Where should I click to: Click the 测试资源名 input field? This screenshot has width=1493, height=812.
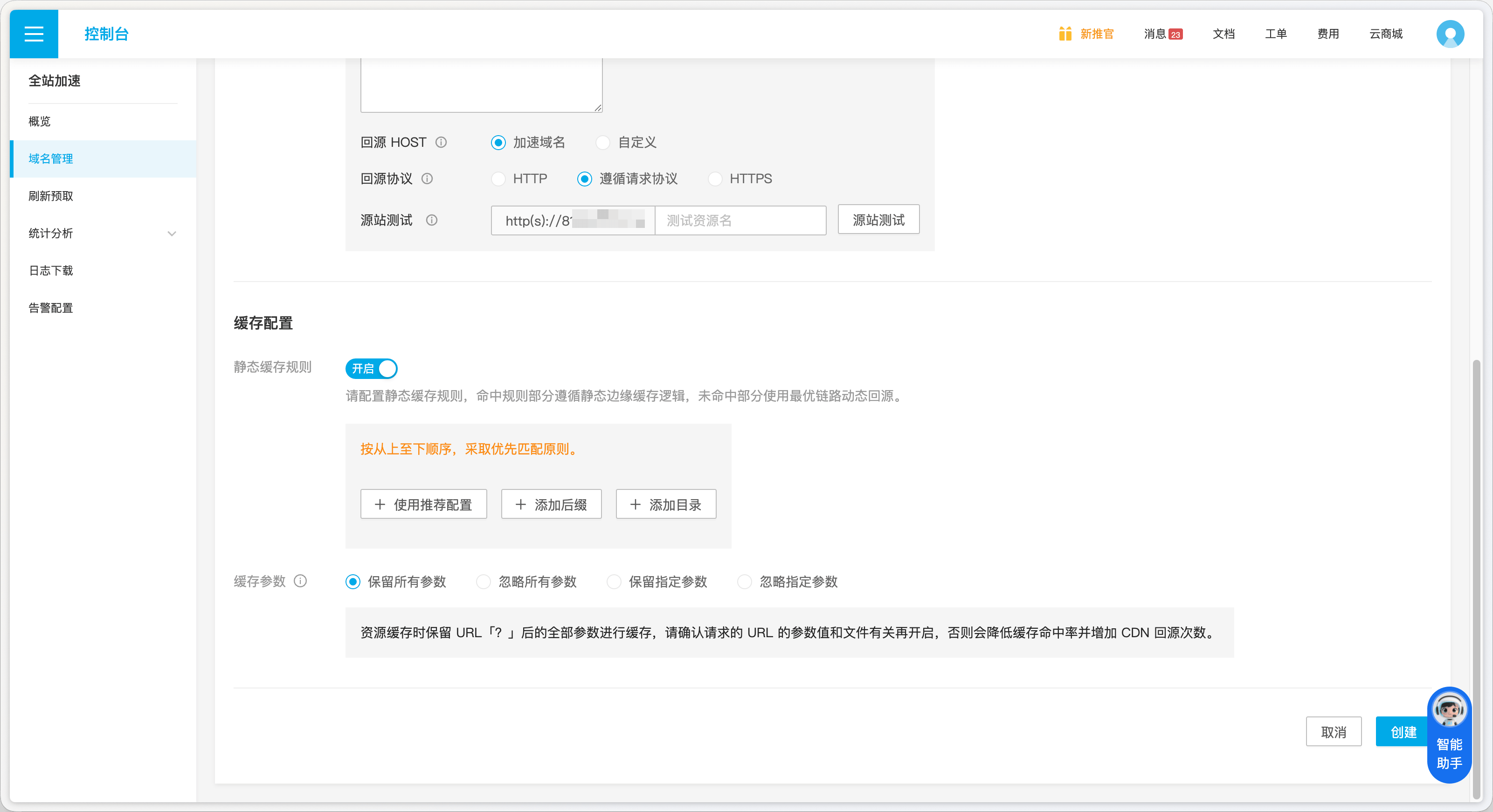click(x=740, y=220)
